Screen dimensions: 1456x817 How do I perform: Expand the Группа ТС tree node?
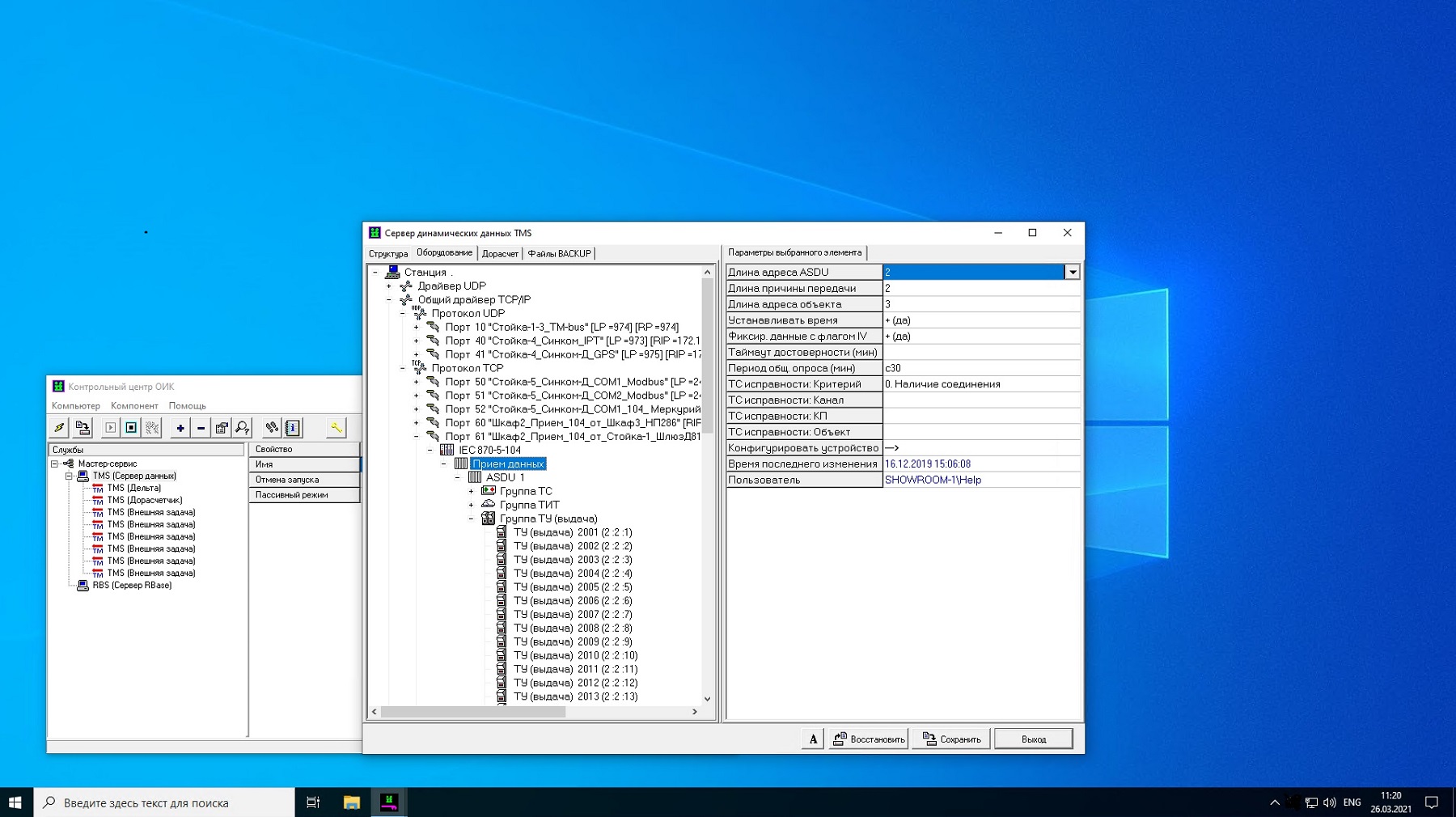pos(471,491)
